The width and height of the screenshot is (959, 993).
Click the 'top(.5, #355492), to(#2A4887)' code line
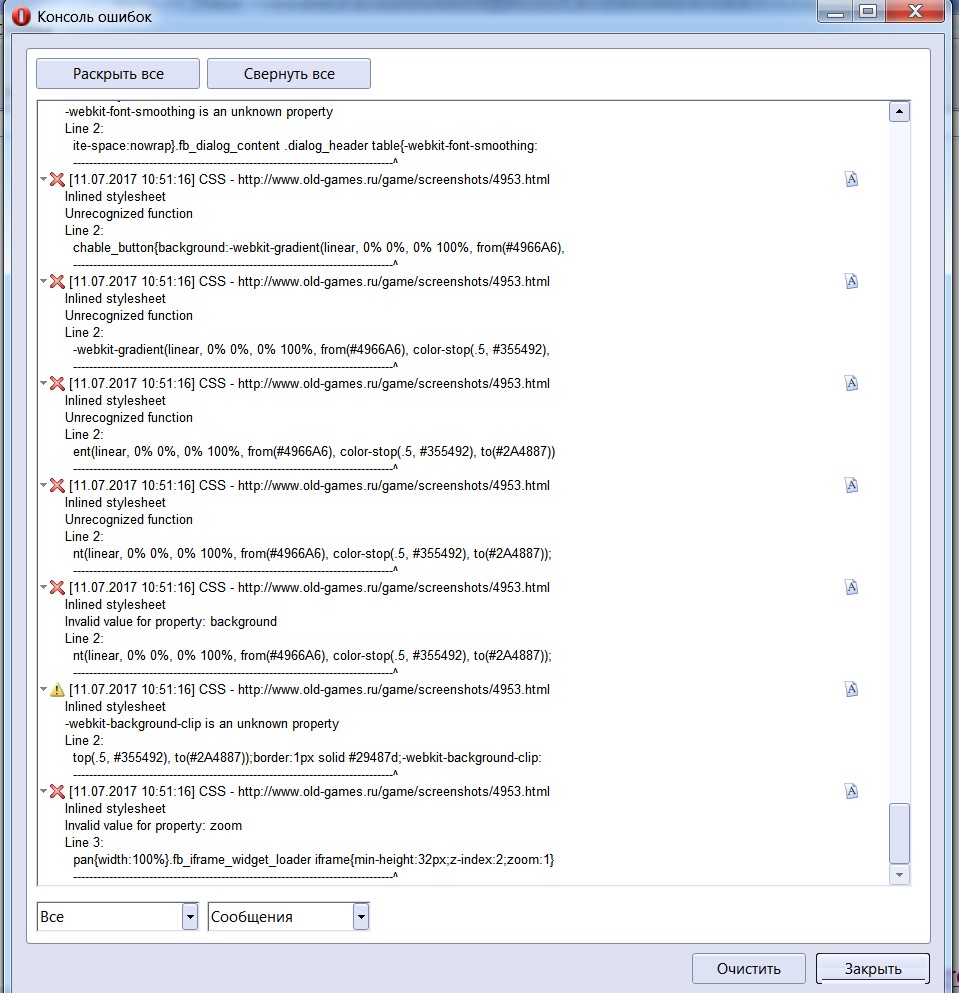[307, 757]
